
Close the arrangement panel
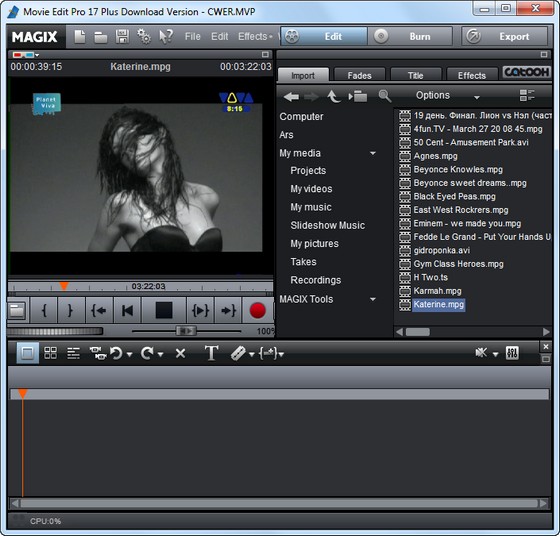click(x=546, y=346)
